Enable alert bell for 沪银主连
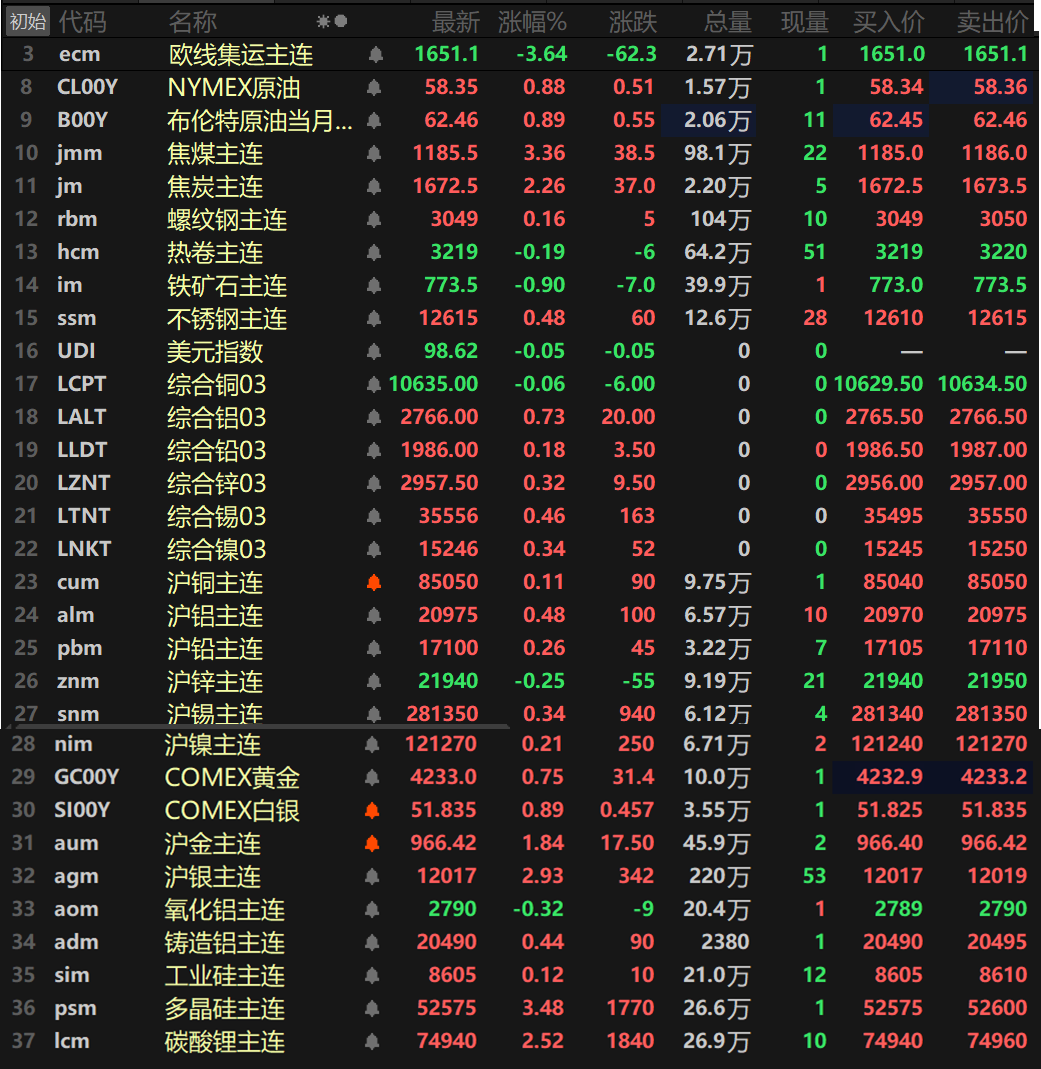This screenshot has width=1041, height=1069. point(372,877)
